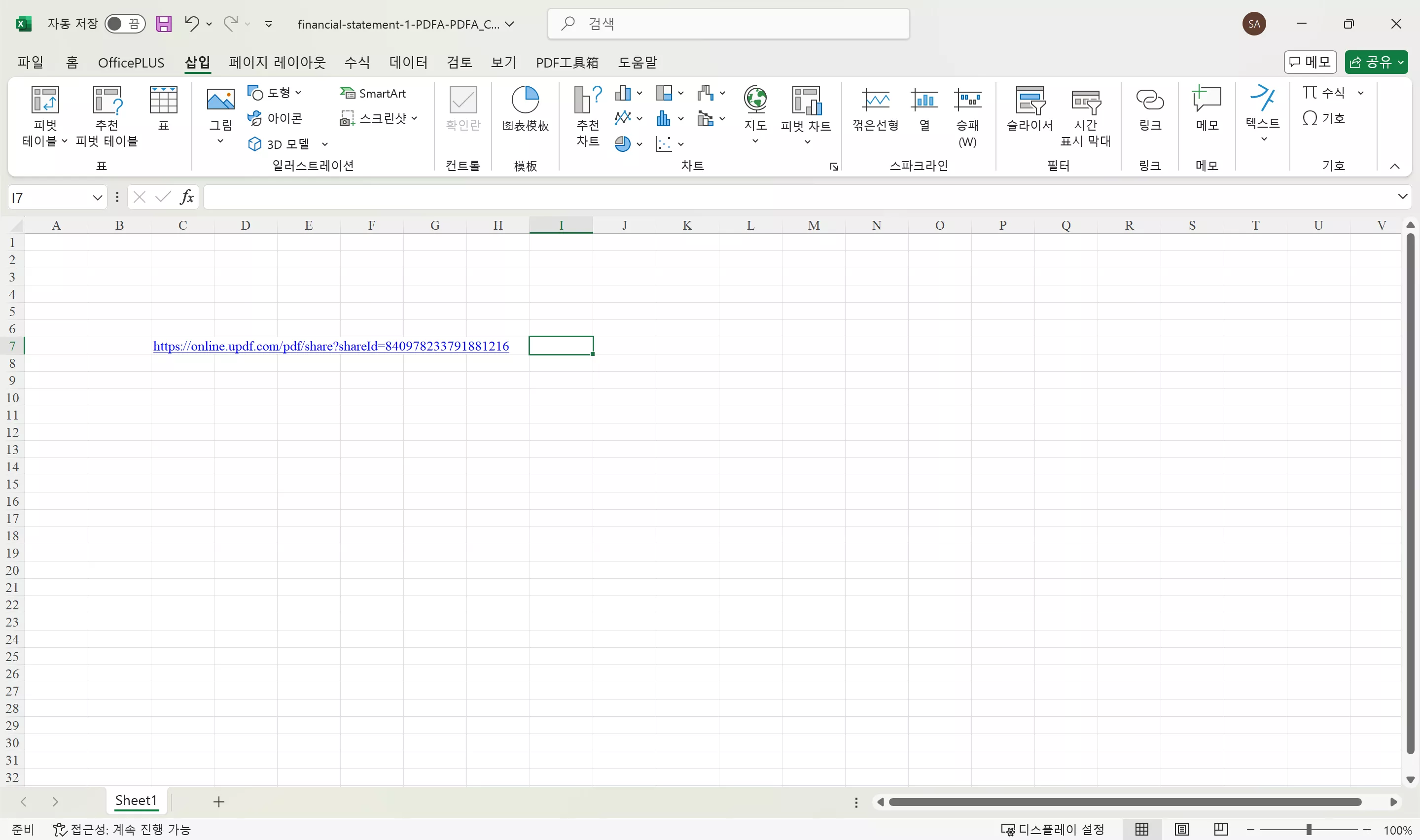The width and height of the screenshot is (1420, 840).
Task: Click the Redo arrow icon
Action: click(x=230, y=24)
